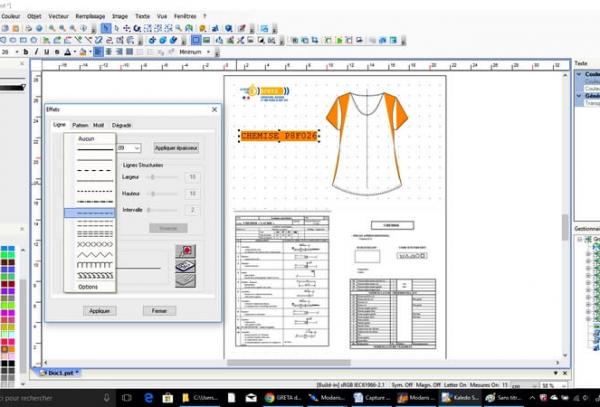Click the horizontal scrollbar of the canvas
Screen dimensions: 600x407
[289, 362]
